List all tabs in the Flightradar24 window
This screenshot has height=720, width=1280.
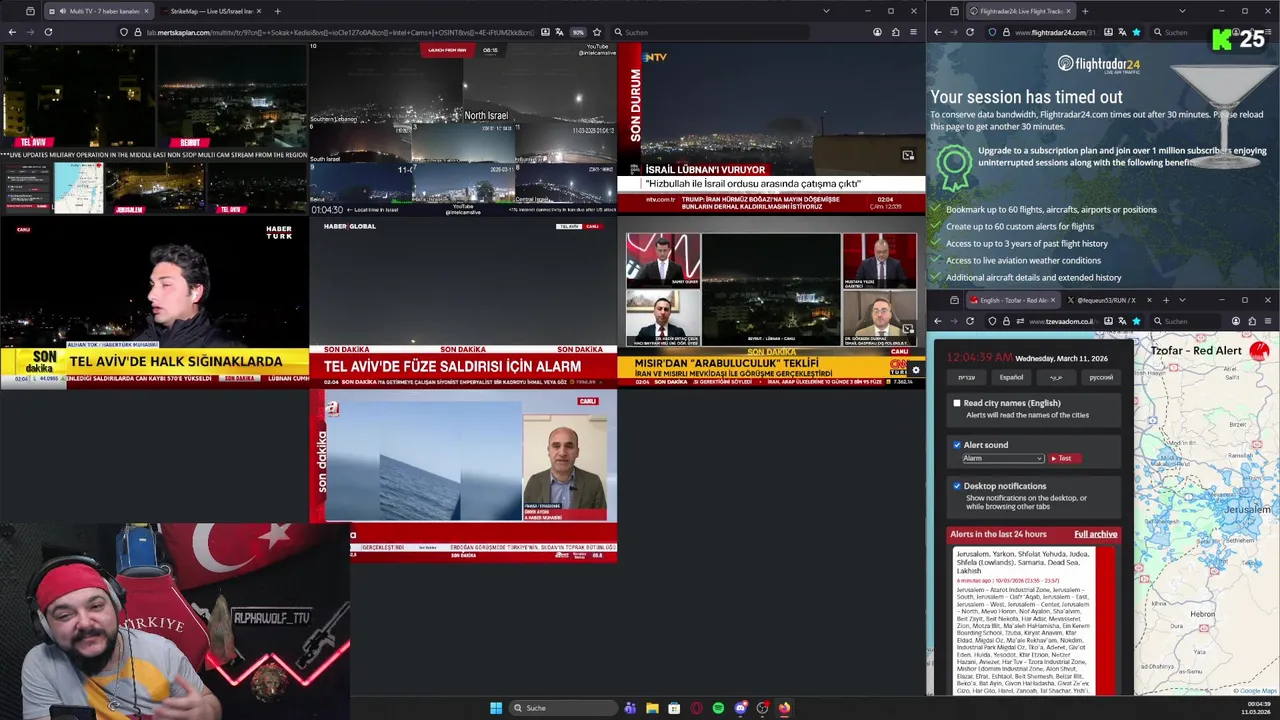(1182, 11)
